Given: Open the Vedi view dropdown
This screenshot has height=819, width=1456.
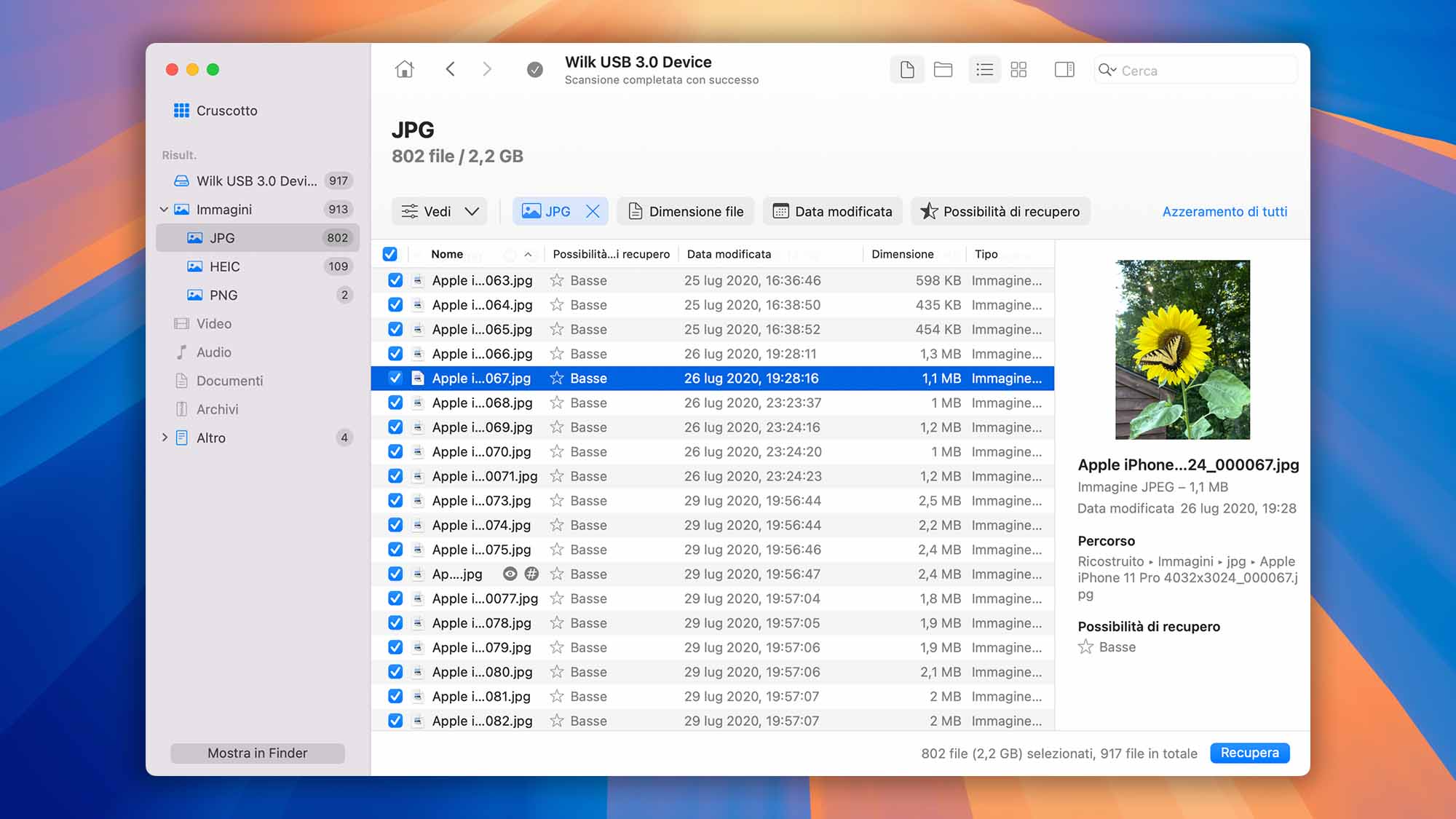Looking at the screenshot, I should point(440,212).
